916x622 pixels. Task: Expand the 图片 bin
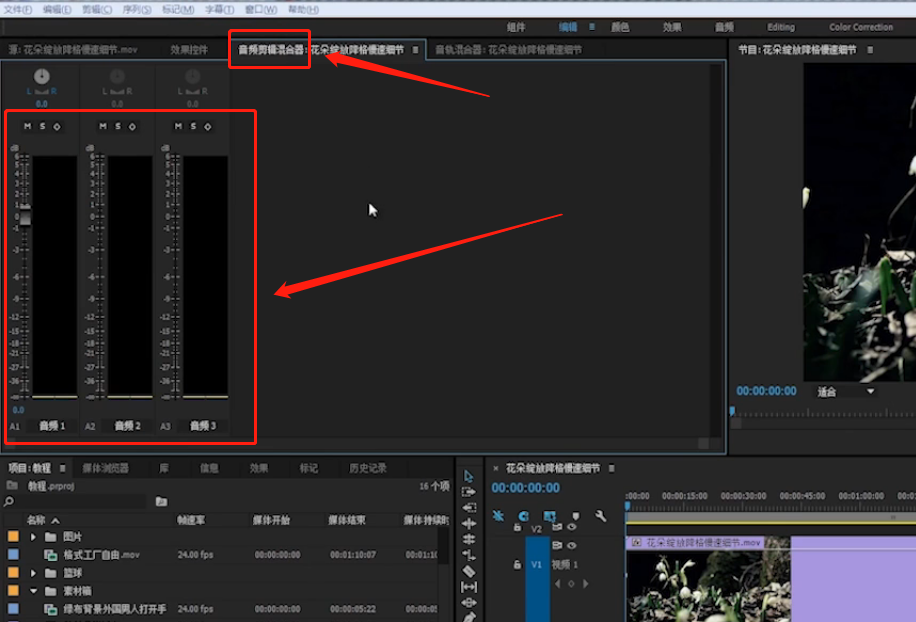pos(33,537)
